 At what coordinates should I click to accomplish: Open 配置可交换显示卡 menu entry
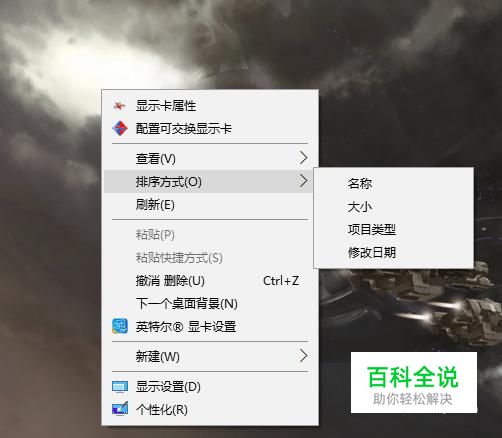pyautogui.click(x=210, y=129)
